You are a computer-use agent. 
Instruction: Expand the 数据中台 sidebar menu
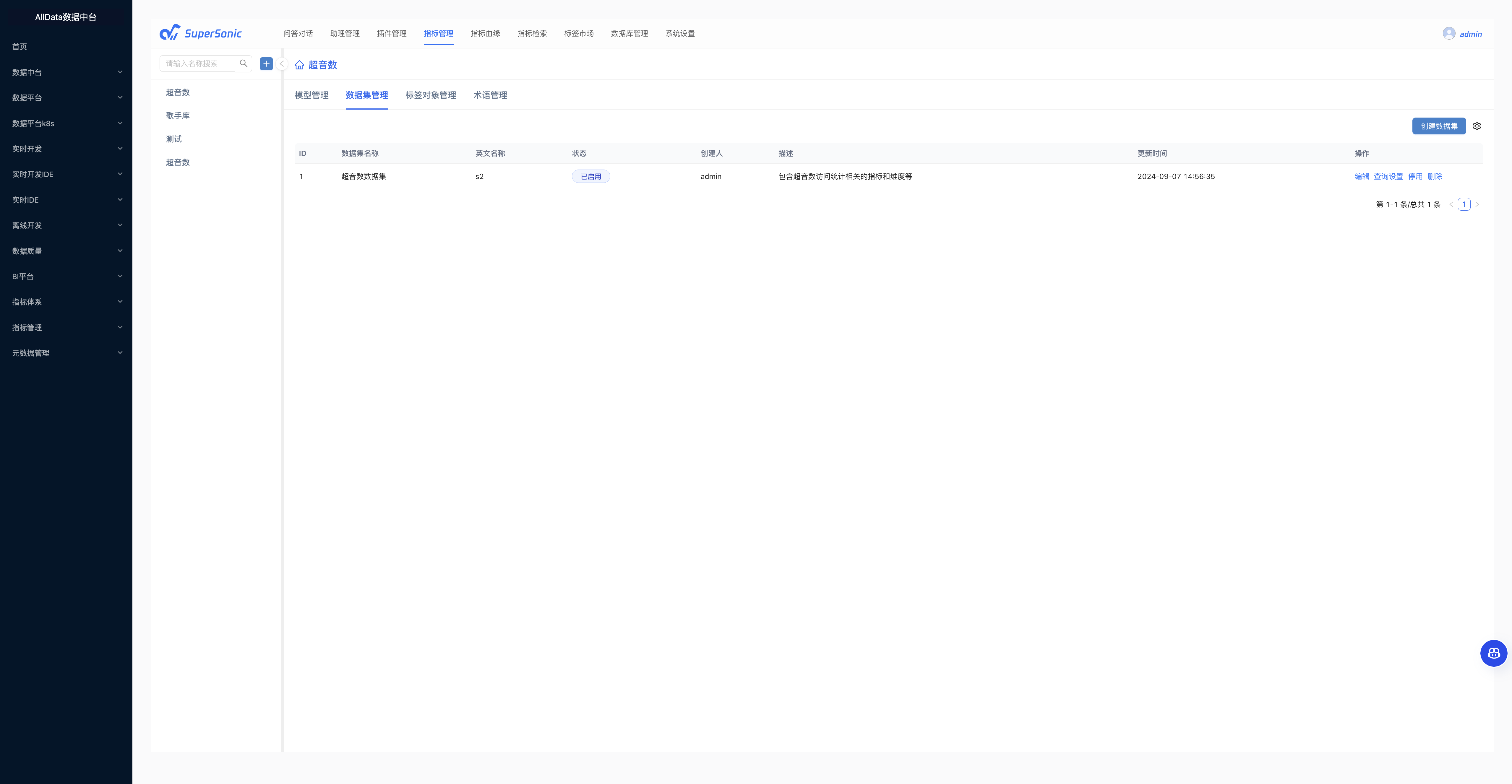66,72
